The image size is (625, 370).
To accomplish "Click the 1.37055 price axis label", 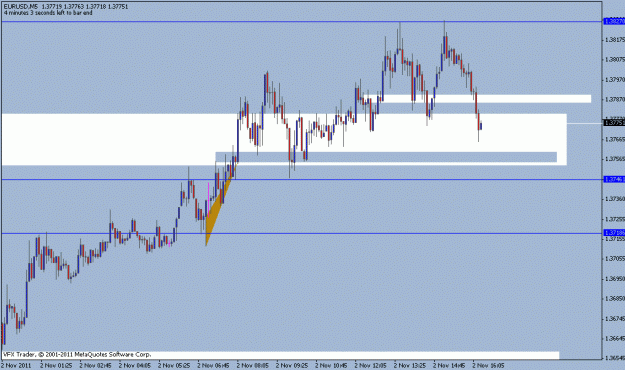I will pos(615,258).
